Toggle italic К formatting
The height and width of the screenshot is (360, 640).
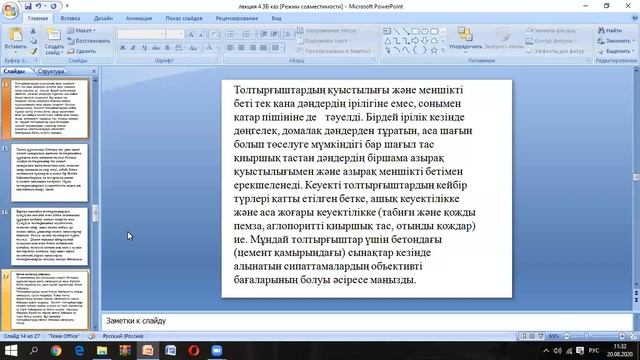coord(133,48)
